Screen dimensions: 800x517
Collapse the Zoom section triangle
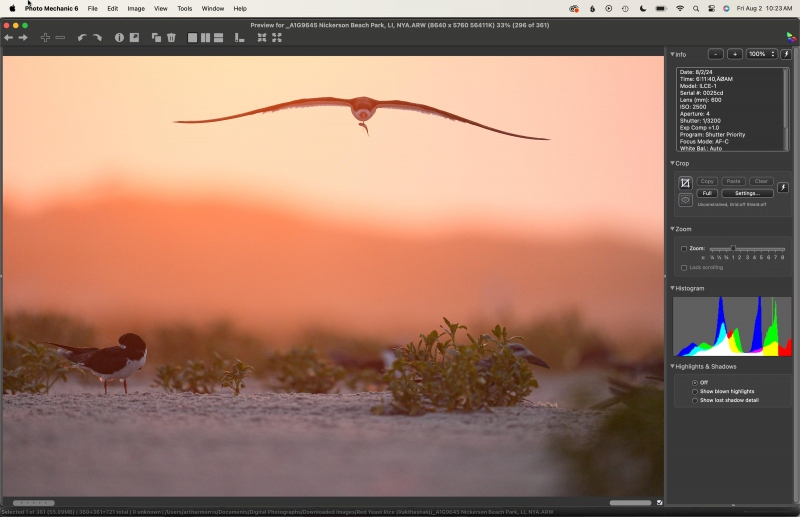(x=672, y=229)
